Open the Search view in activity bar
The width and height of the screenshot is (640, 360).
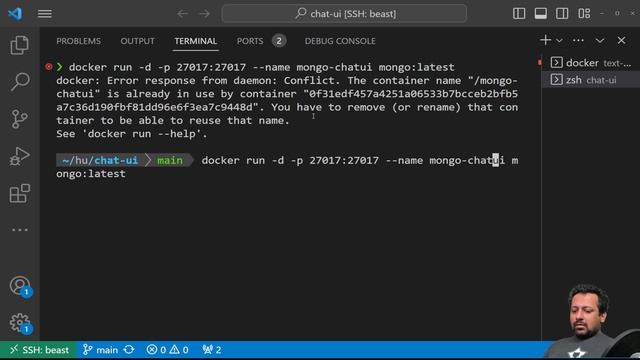coord(20,82)
